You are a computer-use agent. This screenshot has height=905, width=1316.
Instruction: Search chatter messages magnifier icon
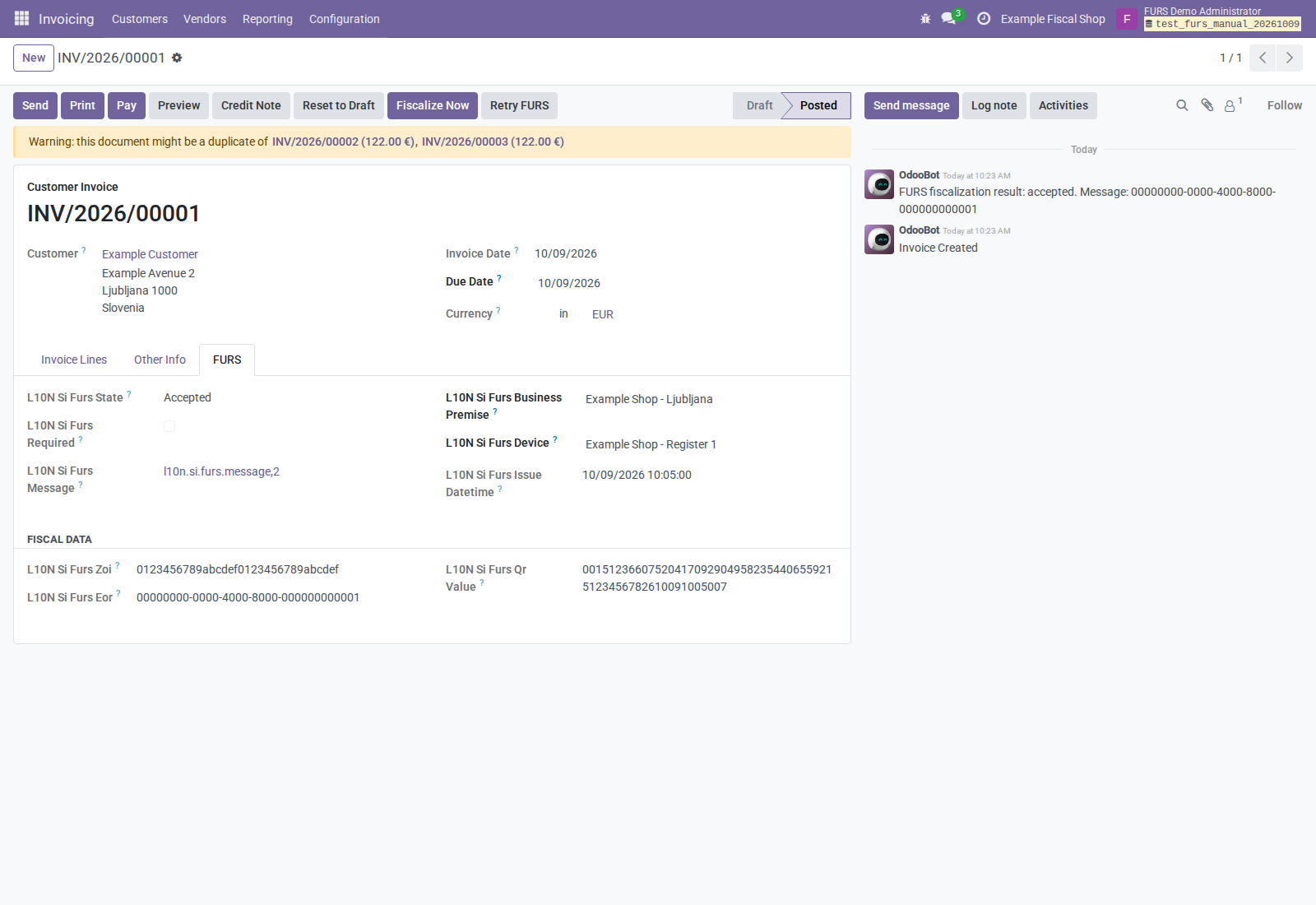(1182, 105)
